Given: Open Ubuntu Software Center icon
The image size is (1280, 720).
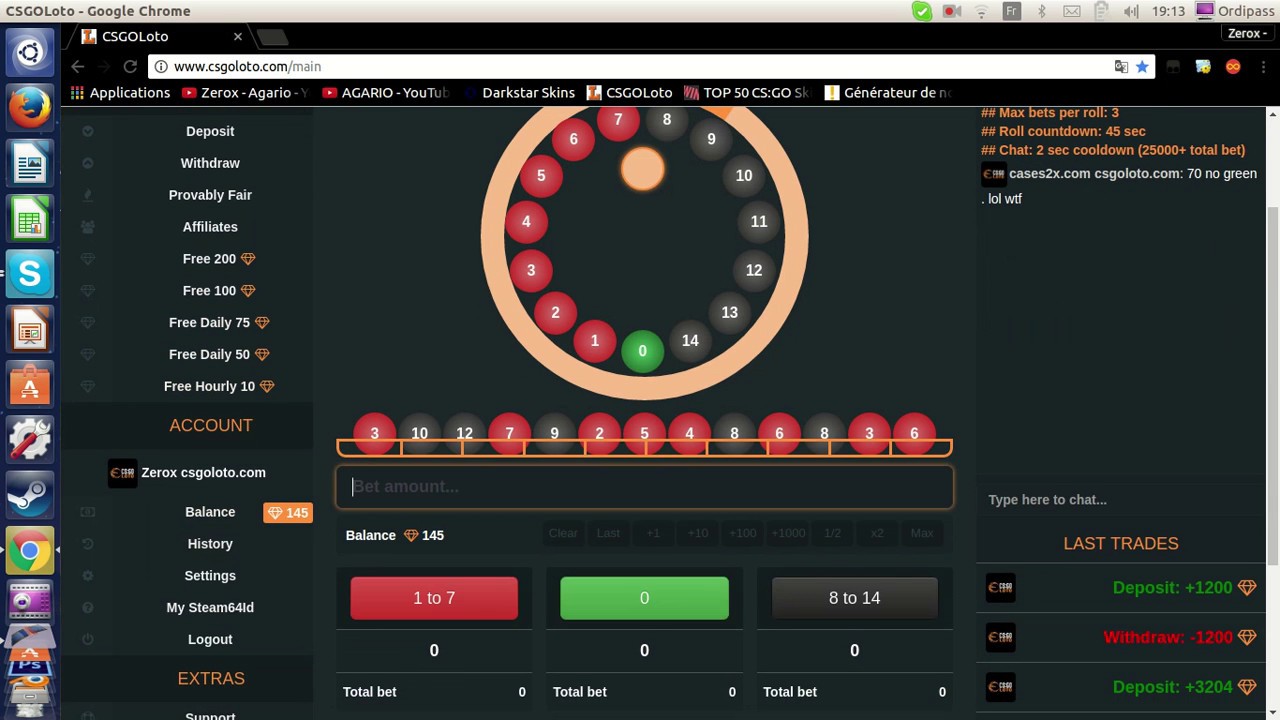Looking at the screenshot, I should pos(30,384).
